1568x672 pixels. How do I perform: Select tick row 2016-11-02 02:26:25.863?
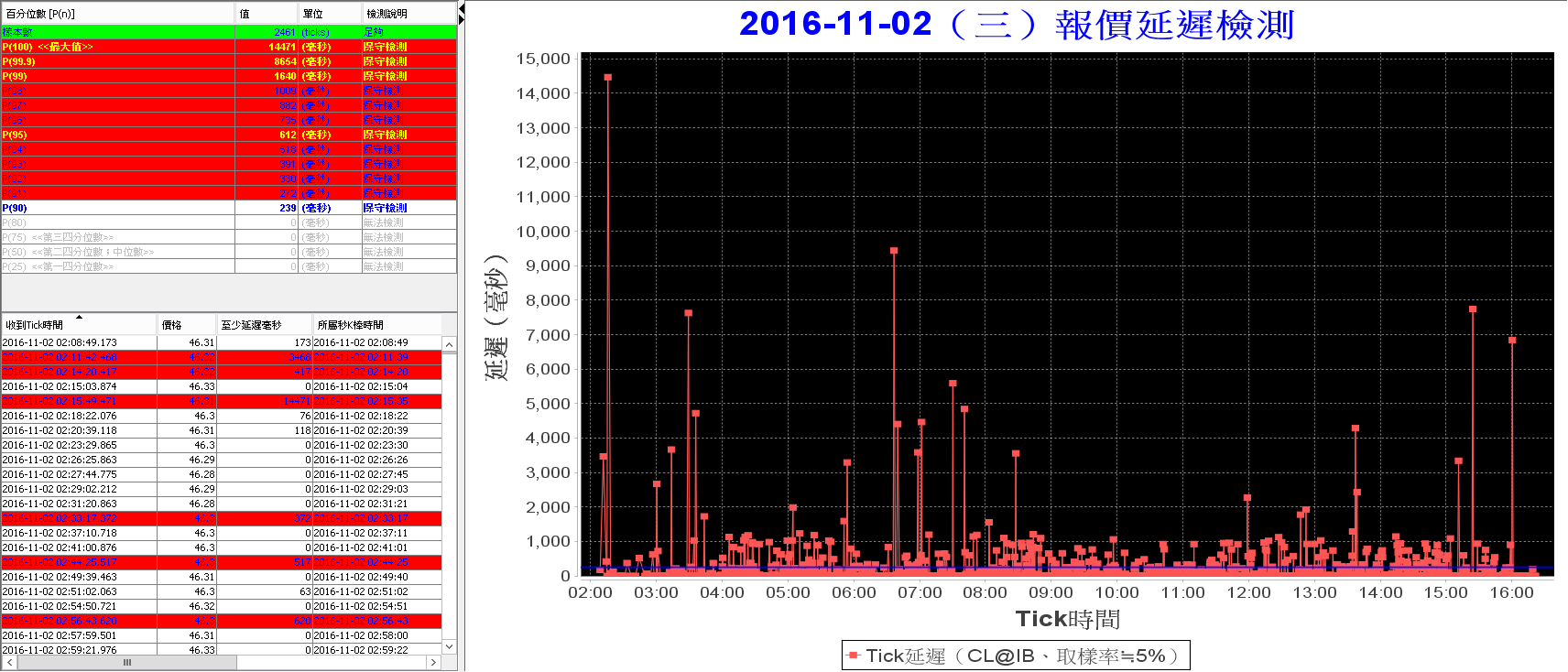coord(222,460)
